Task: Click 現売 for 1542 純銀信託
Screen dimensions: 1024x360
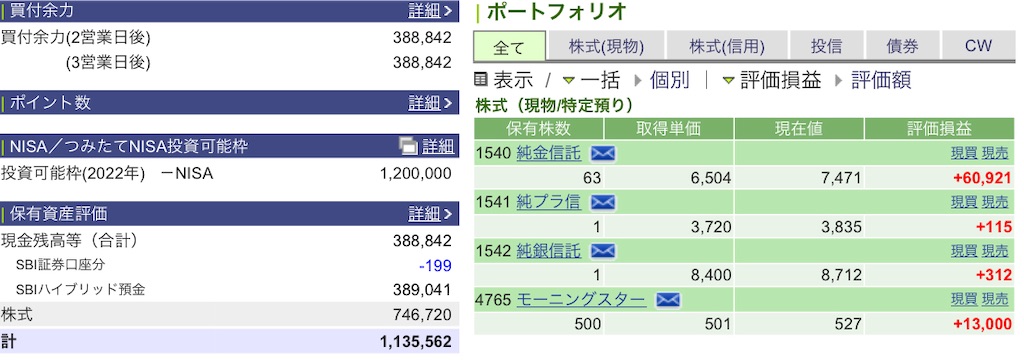Action: click(996, 251)
